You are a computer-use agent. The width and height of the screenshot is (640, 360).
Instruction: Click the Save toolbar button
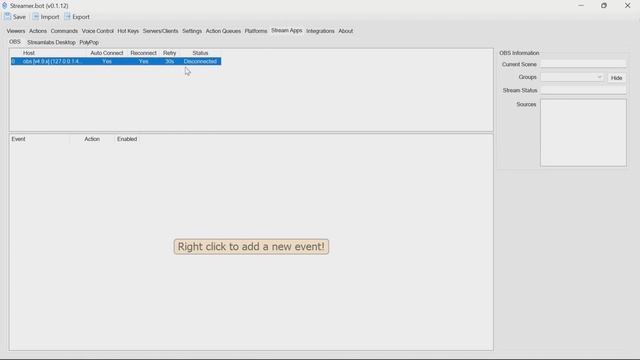click(x=15, y=17)
